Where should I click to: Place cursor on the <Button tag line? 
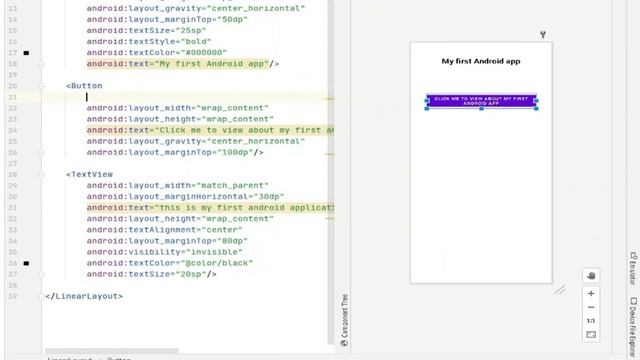coord(84,86)
